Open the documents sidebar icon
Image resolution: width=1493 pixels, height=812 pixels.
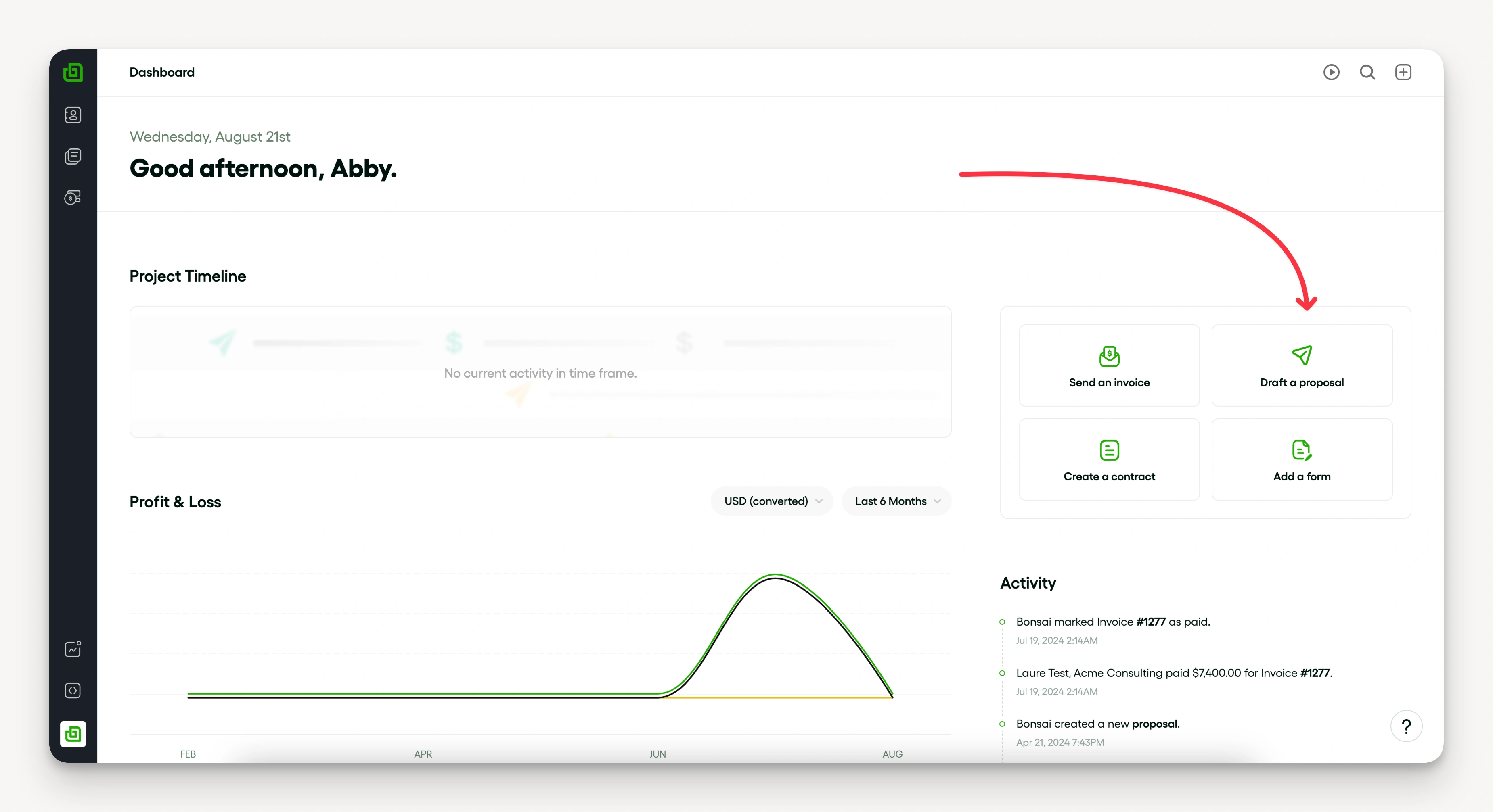(73, 157)
